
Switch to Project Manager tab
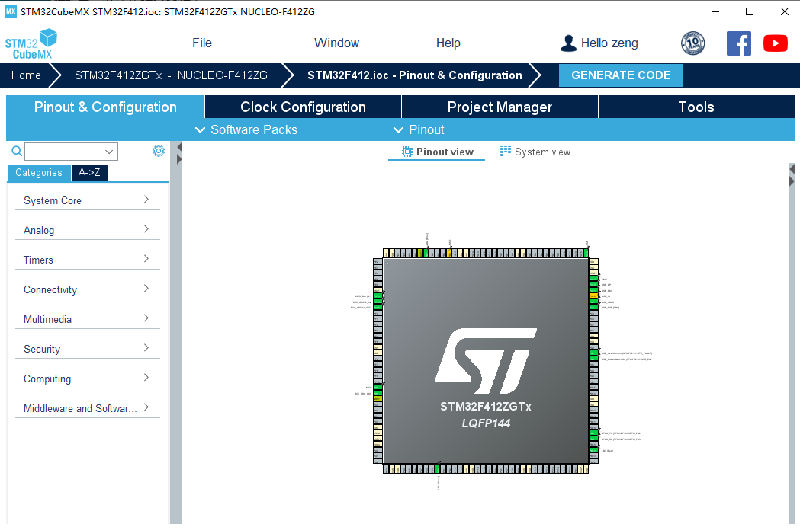[500, 107]
